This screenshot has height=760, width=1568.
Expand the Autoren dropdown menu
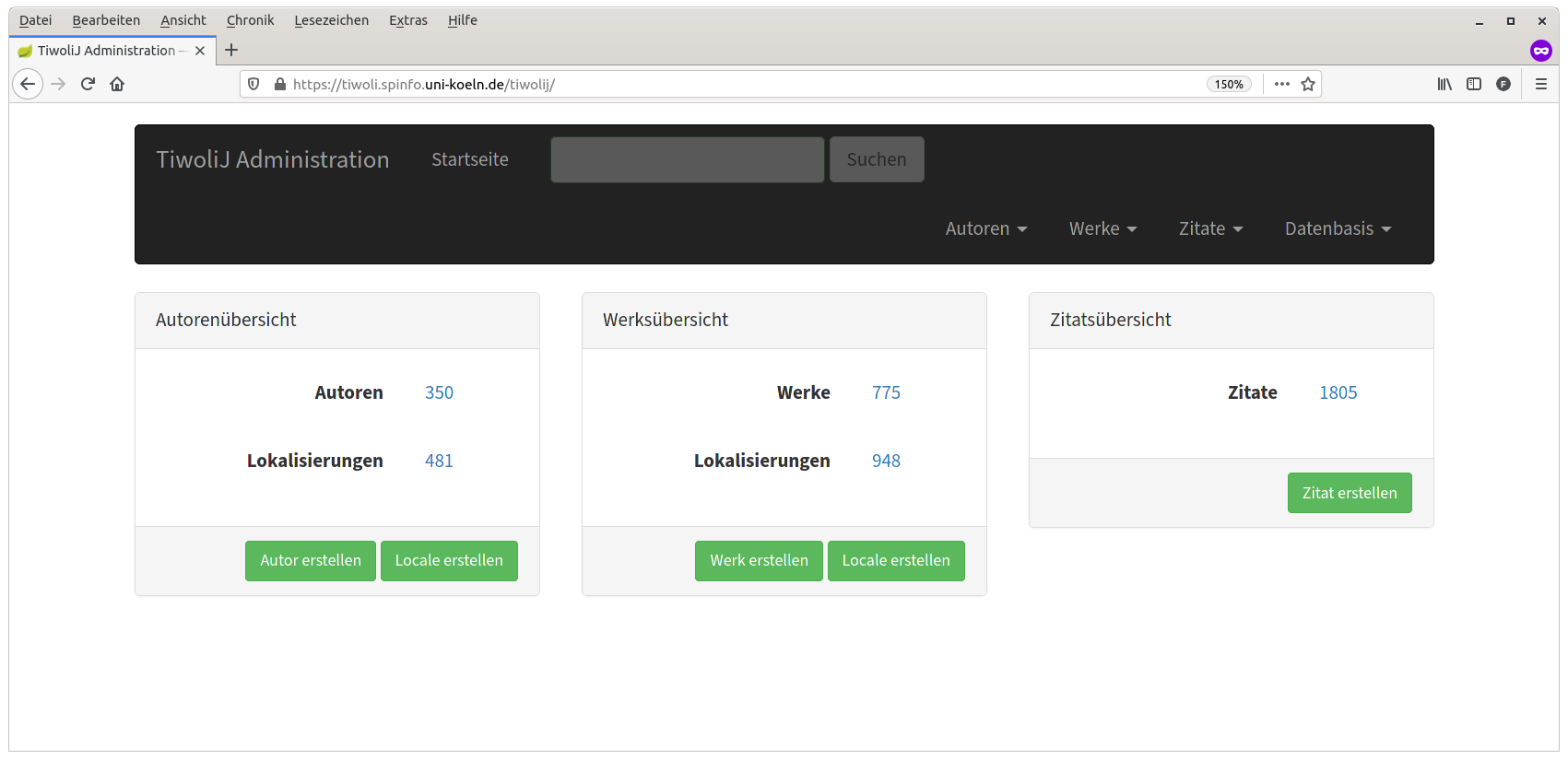(986, 228)
